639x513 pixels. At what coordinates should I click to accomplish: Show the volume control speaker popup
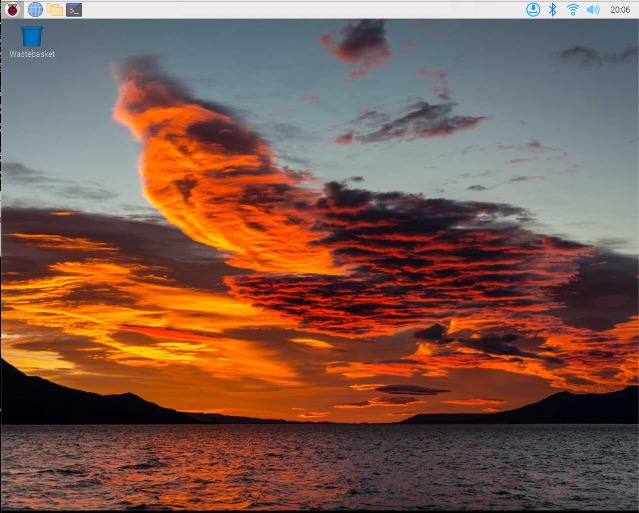coord(593,9)
